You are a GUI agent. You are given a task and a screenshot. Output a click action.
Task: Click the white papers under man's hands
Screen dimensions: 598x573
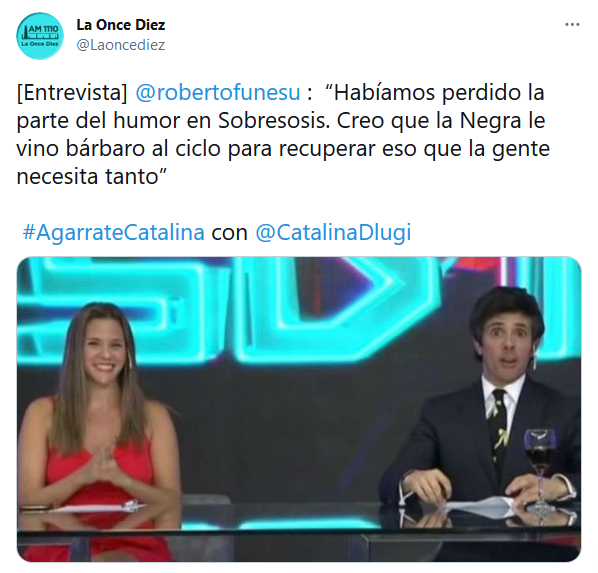481,506
